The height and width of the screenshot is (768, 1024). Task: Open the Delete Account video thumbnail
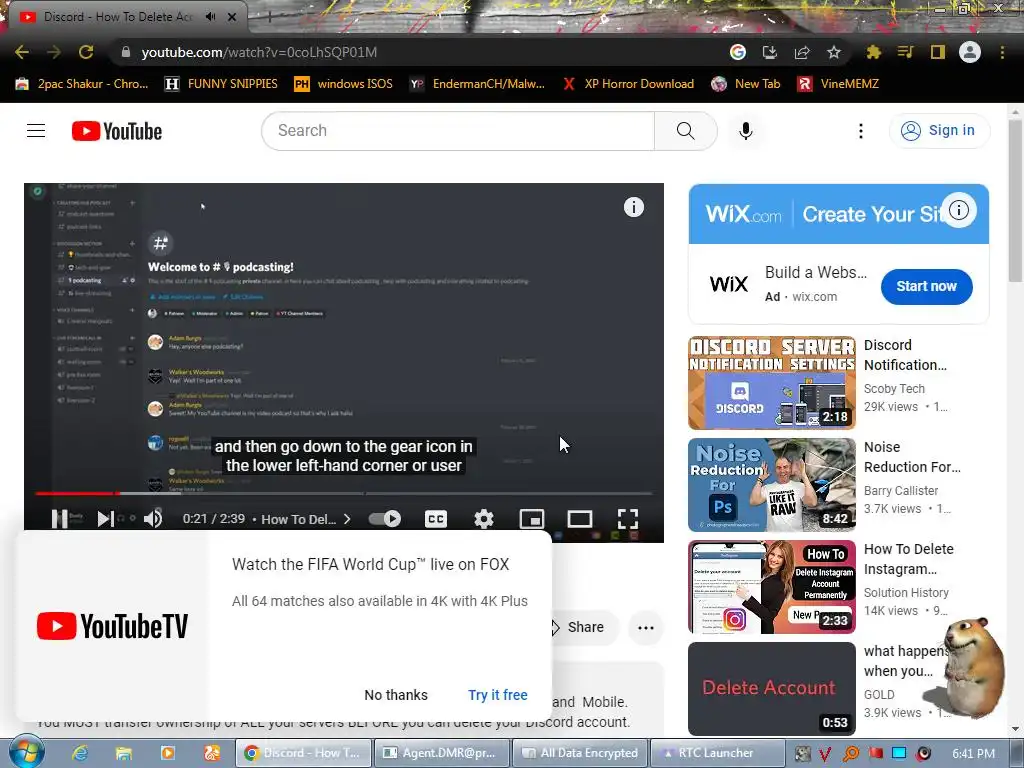tap(771, 688)
